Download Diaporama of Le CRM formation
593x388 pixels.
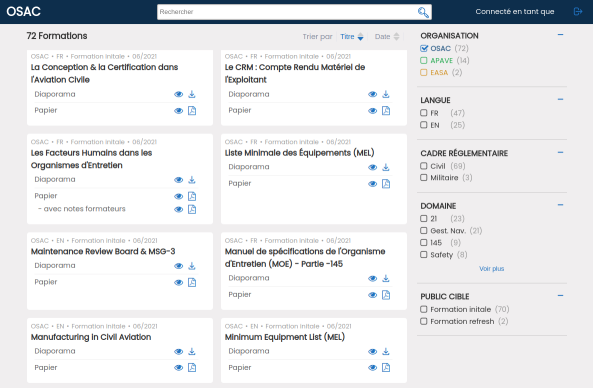[386, 94]
